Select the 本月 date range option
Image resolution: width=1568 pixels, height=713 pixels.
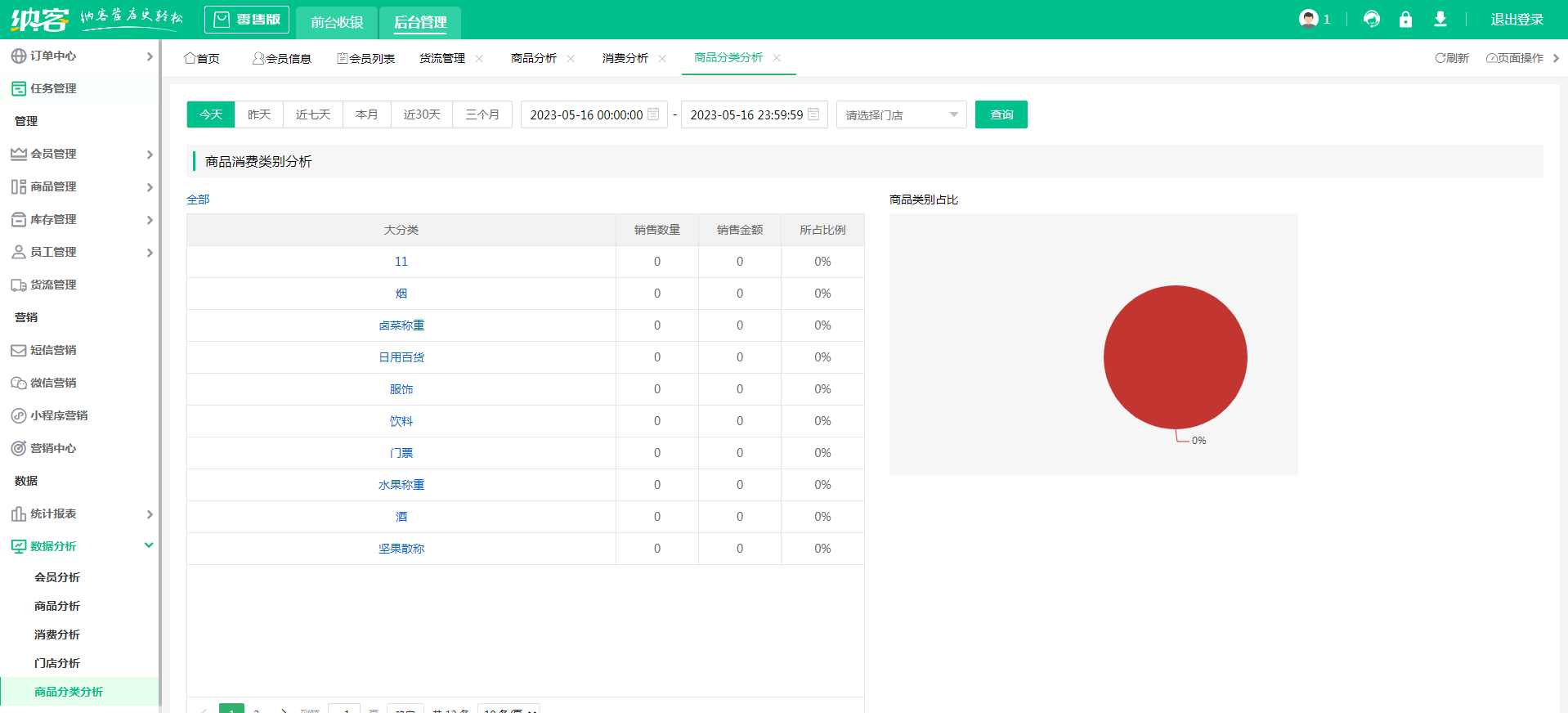[x=367, y=114]
